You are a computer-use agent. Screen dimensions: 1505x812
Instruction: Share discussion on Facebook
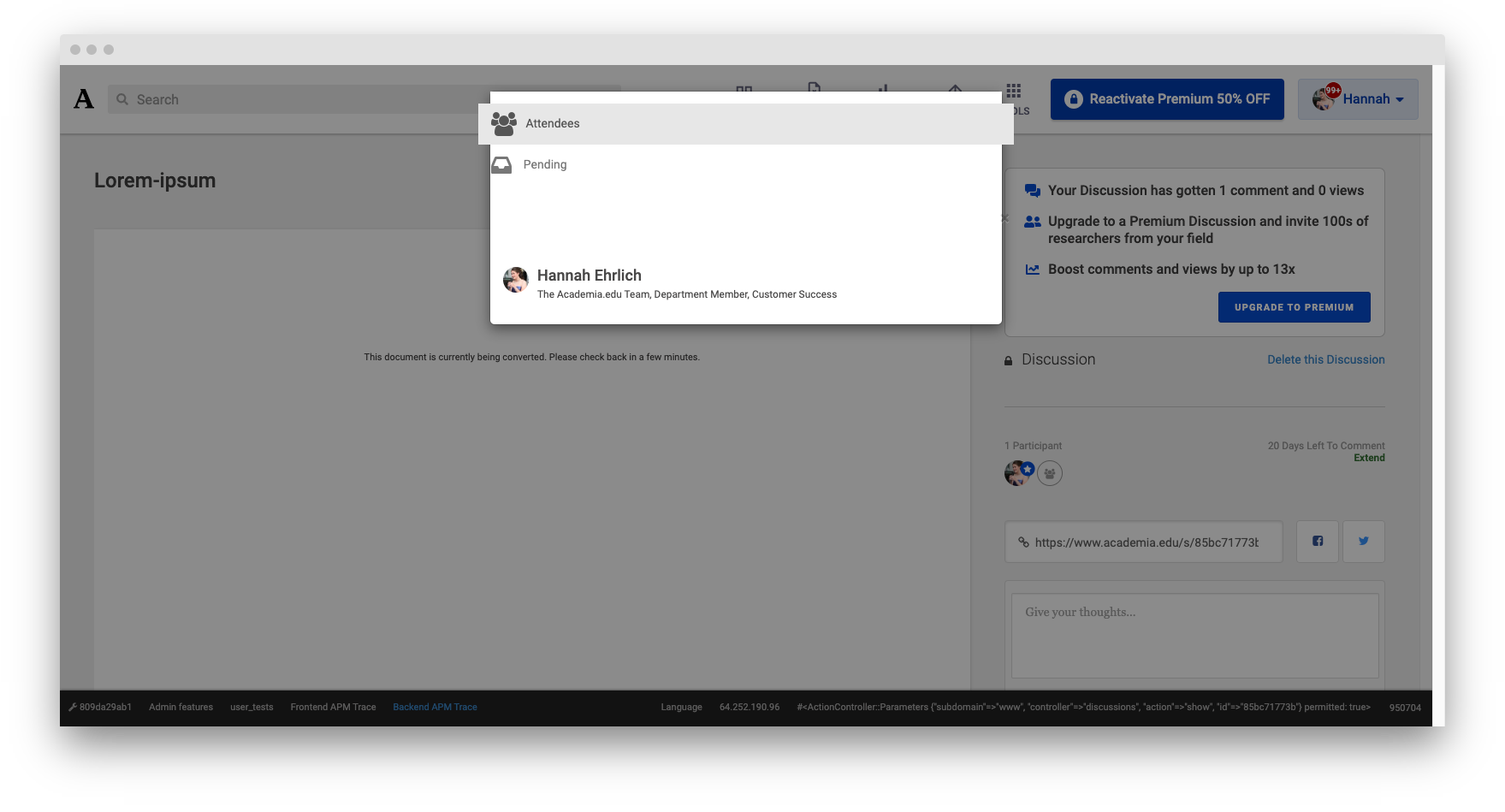tap(1318, 542)
